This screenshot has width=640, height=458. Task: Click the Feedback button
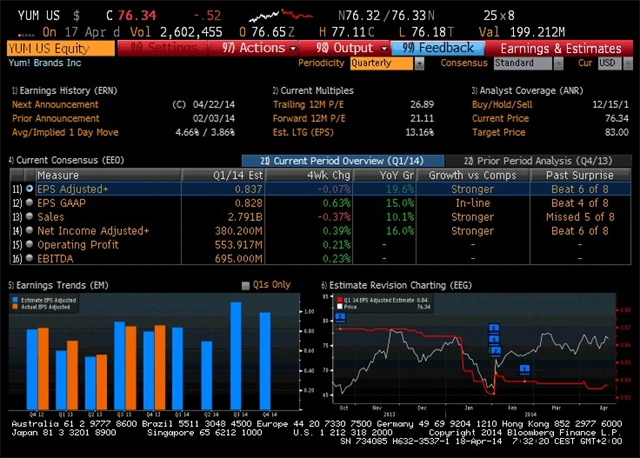(x=438, y=47)
